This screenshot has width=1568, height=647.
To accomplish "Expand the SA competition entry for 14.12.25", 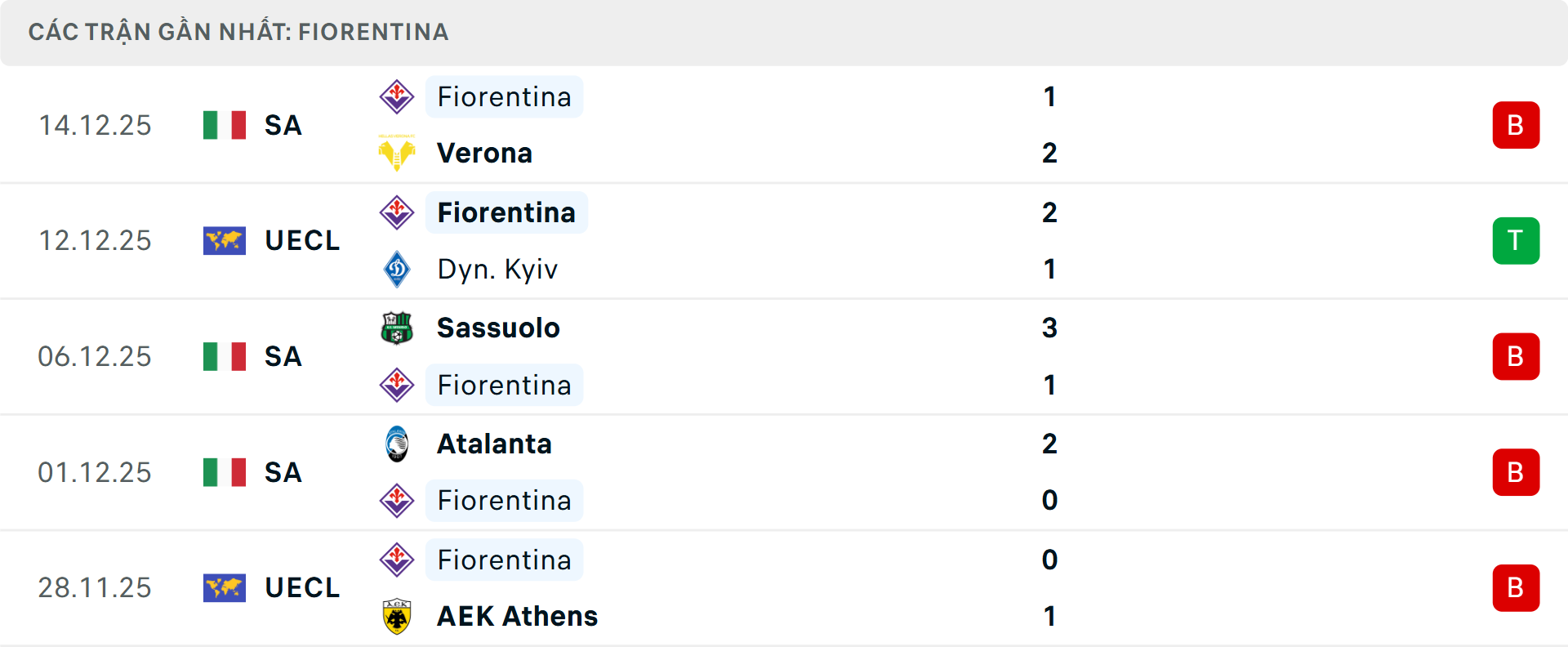I will 282,126.
